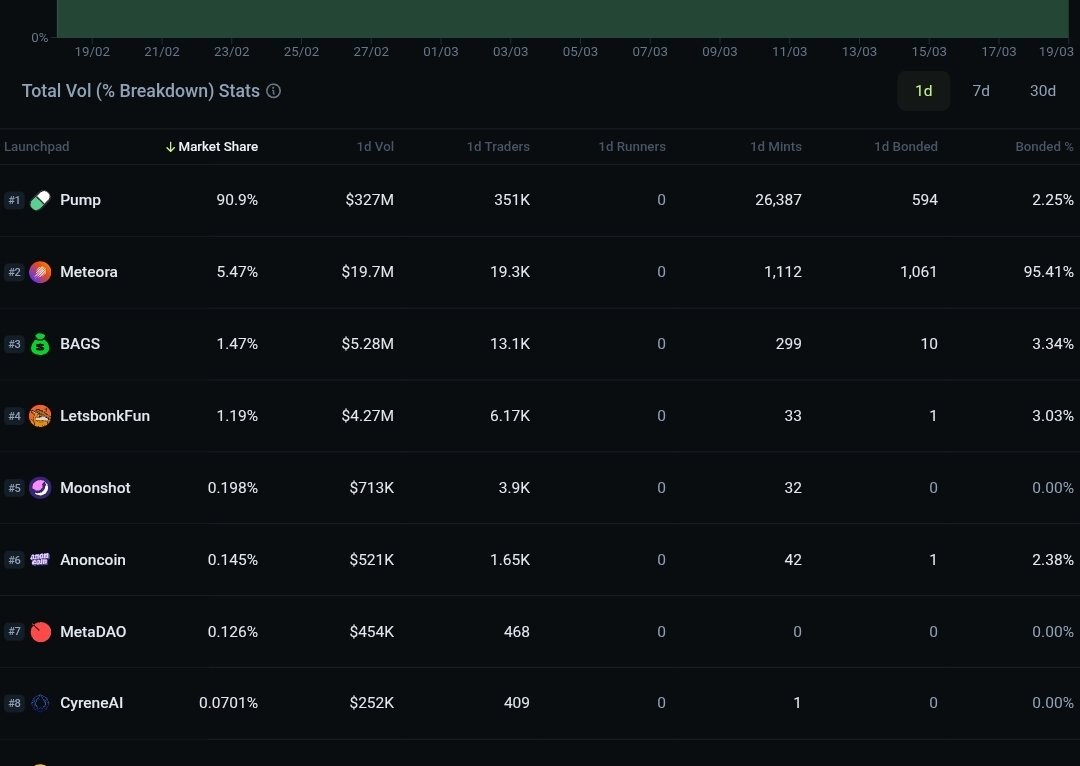1080x766 pixels.
Task: Click BAGS volume $5.28M
Action: [368, 344]
